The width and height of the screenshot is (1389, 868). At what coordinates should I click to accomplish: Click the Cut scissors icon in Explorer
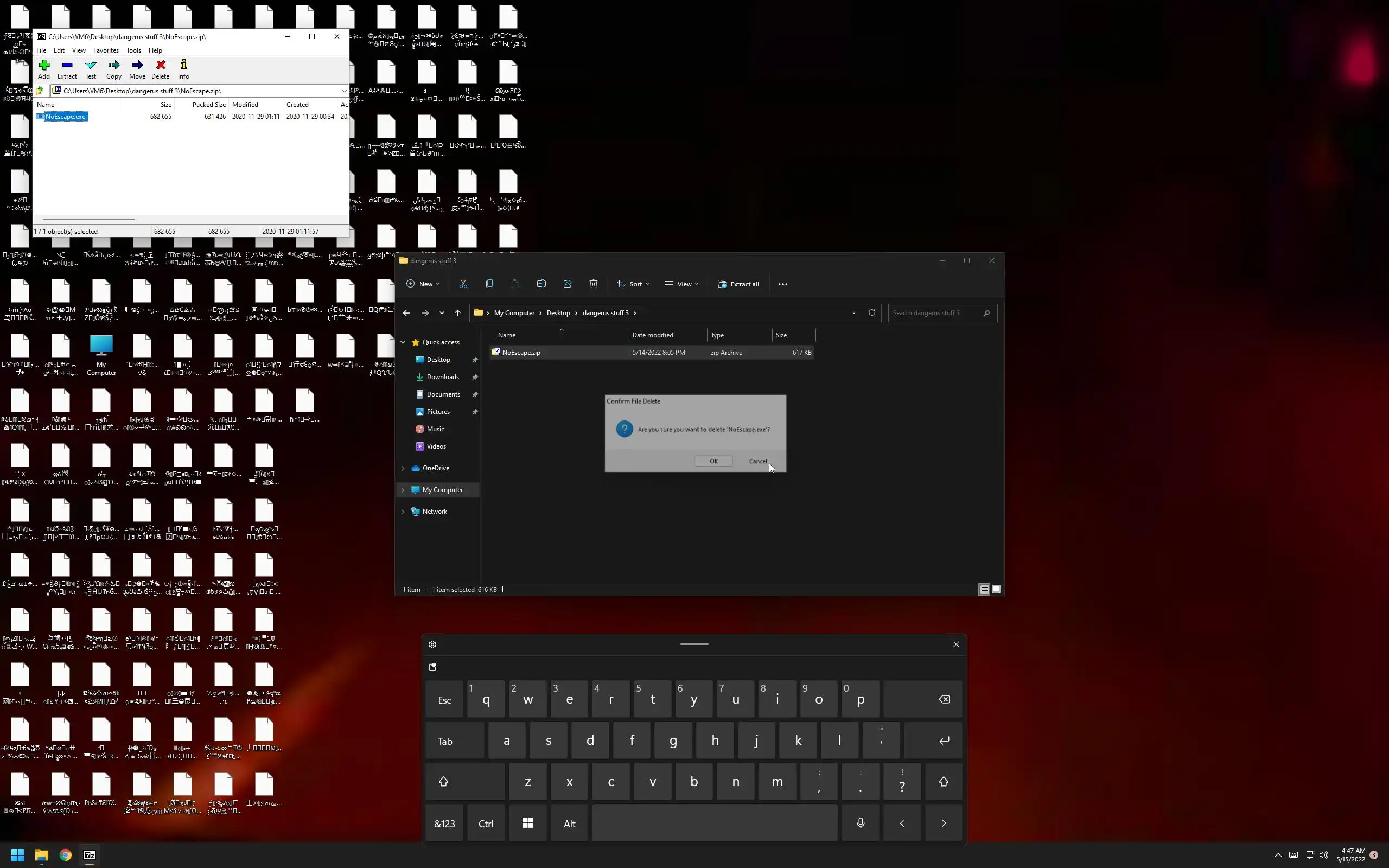coord(463,284)
